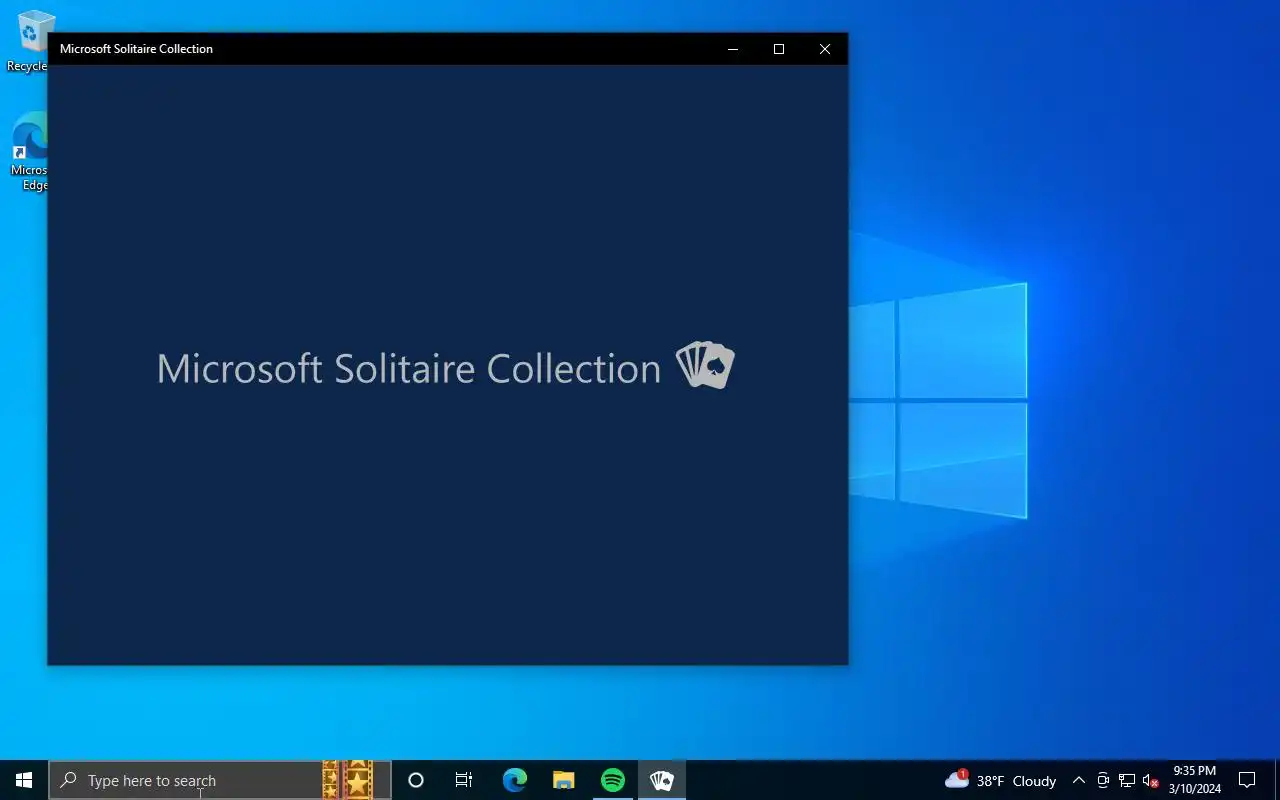
Task: Open the 38°F Cloudy weather widget
Action: [x=1000, y=780]
